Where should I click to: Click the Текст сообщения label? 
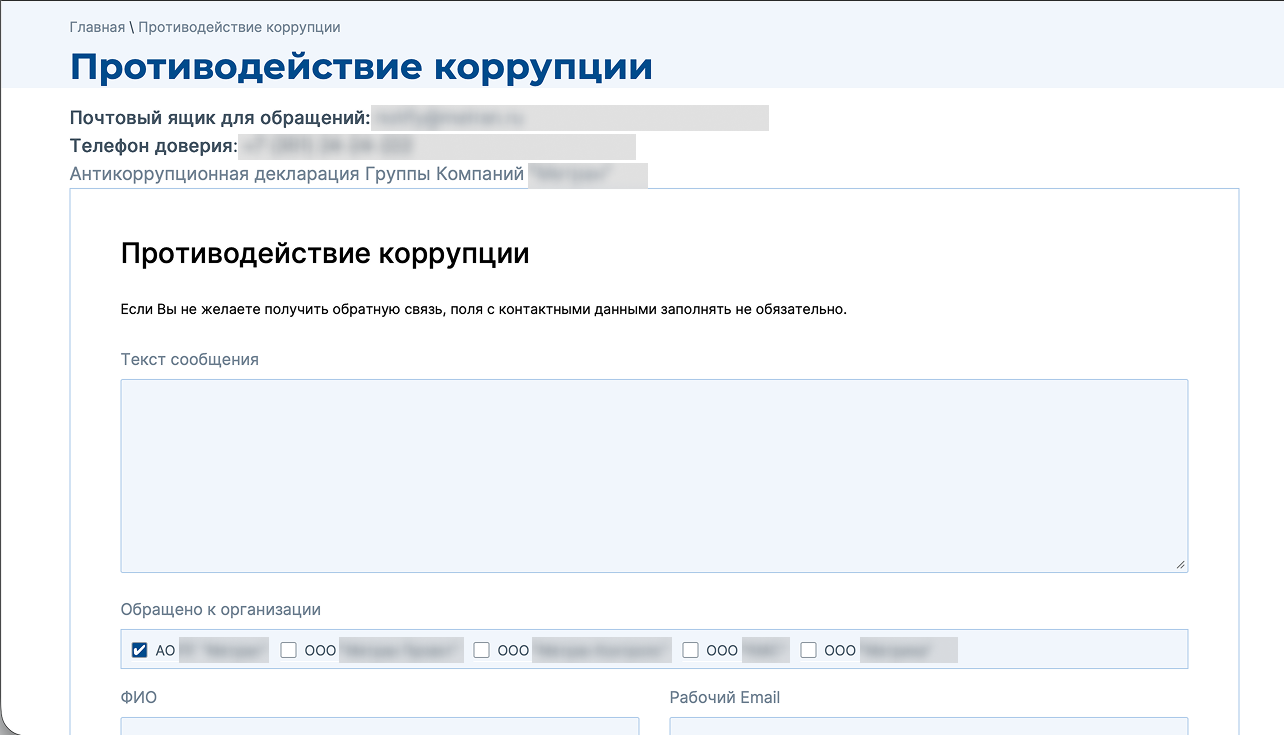point(190,359)
